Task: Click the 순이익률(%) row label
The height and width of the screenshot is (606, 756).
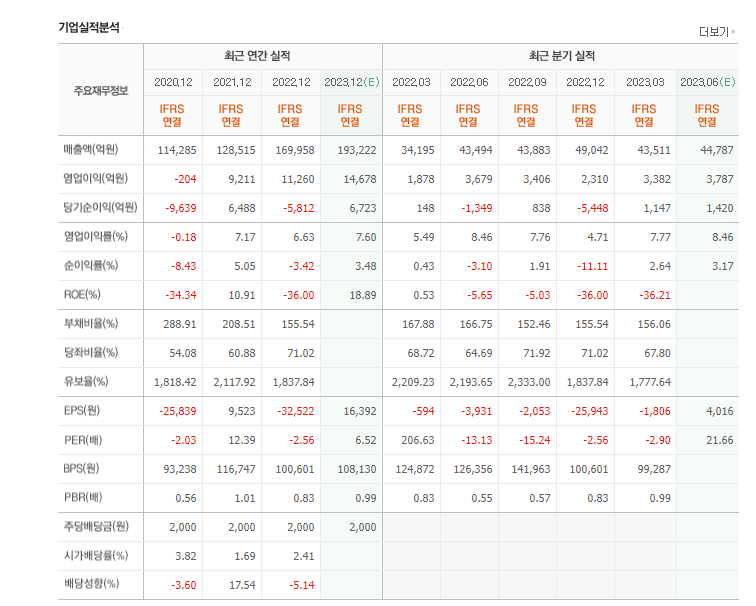Action: coord(91,266)
